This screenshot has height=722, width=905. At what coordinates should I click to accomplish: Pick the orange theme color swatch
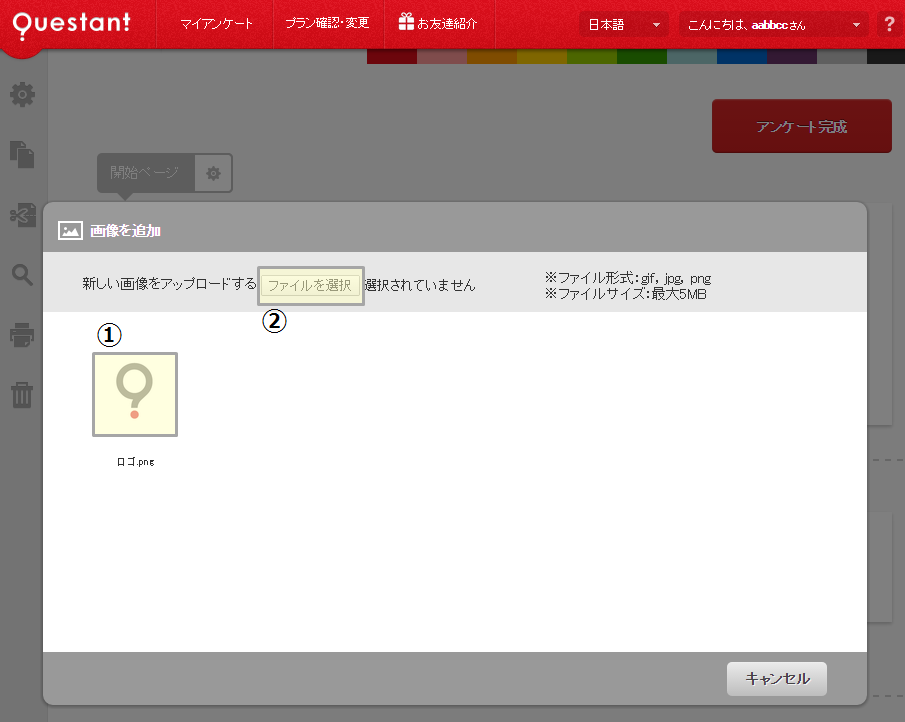pos(492,57)
